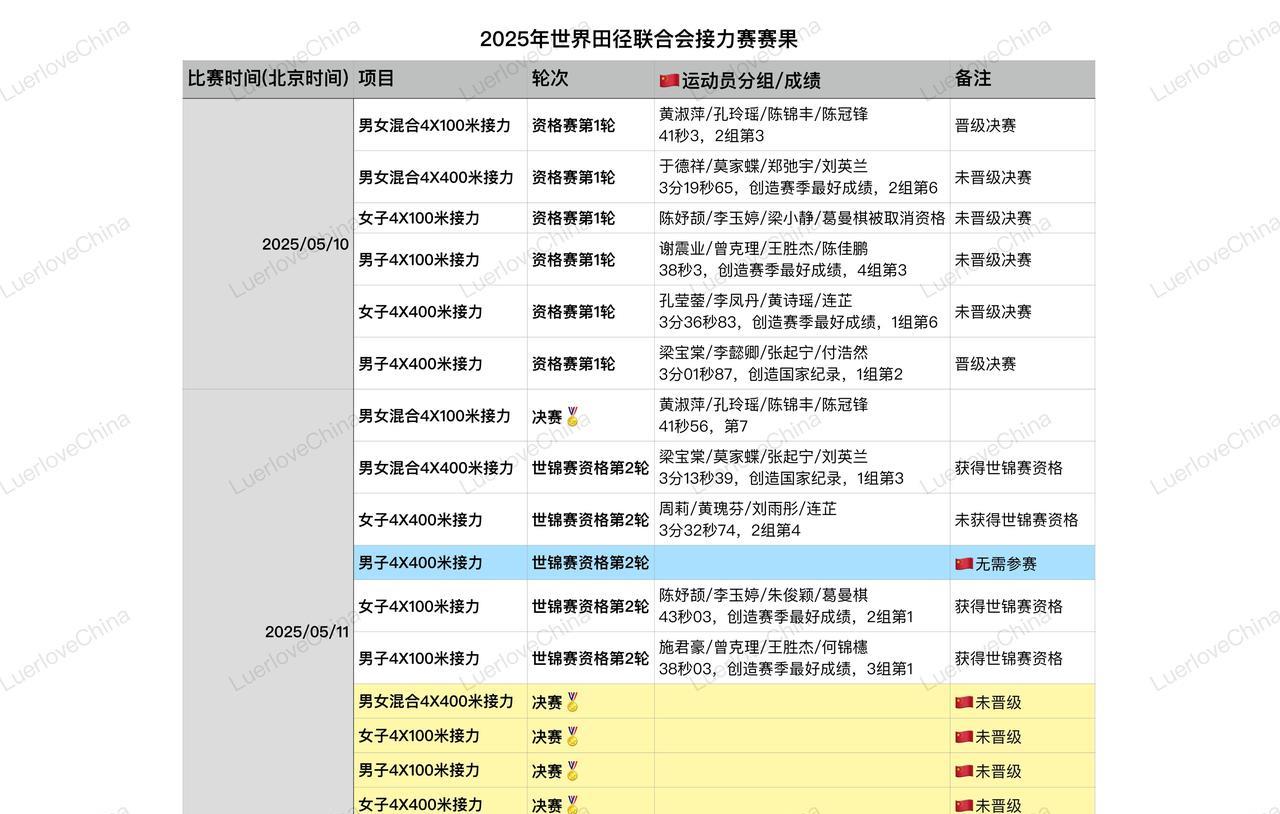Click the result 38秒03，3组第1
The height and width of the screenshot is (814, 1280).
[x=786, y=667]
